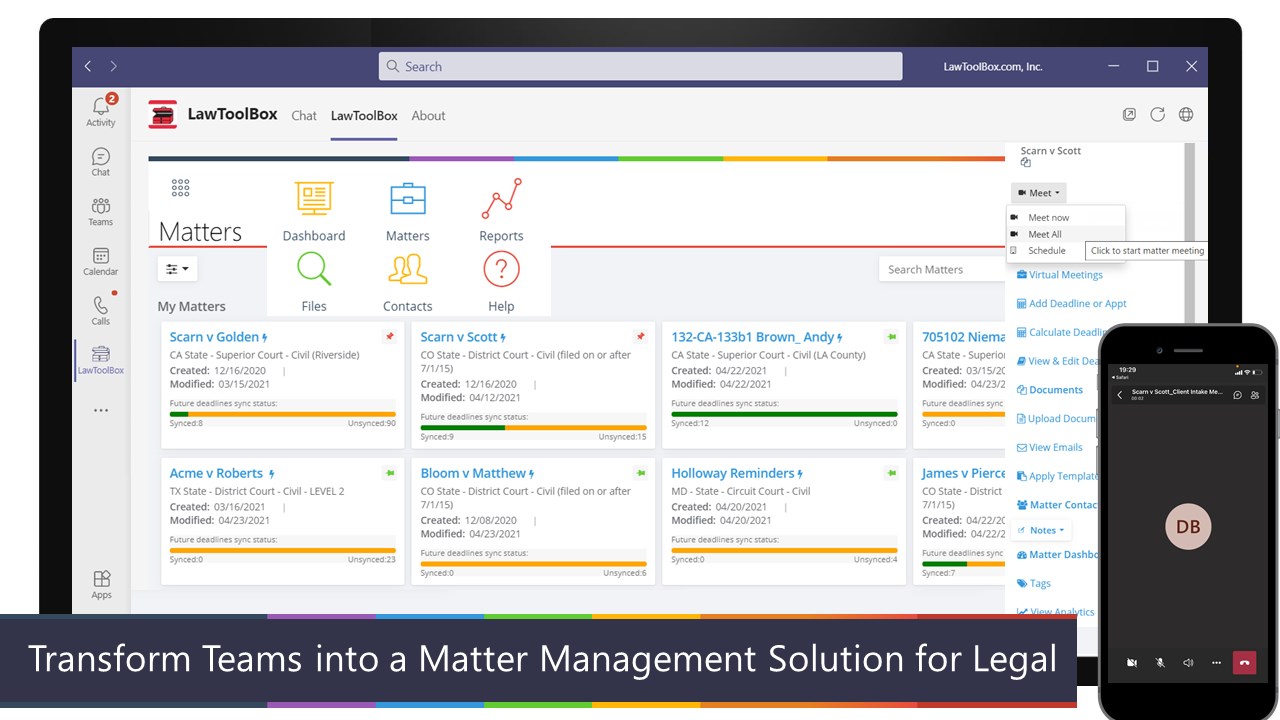Unpin the Scarn v Scott matter card
The width and height of the screenshot is (1280, 720).
click(x=640, y=337)
